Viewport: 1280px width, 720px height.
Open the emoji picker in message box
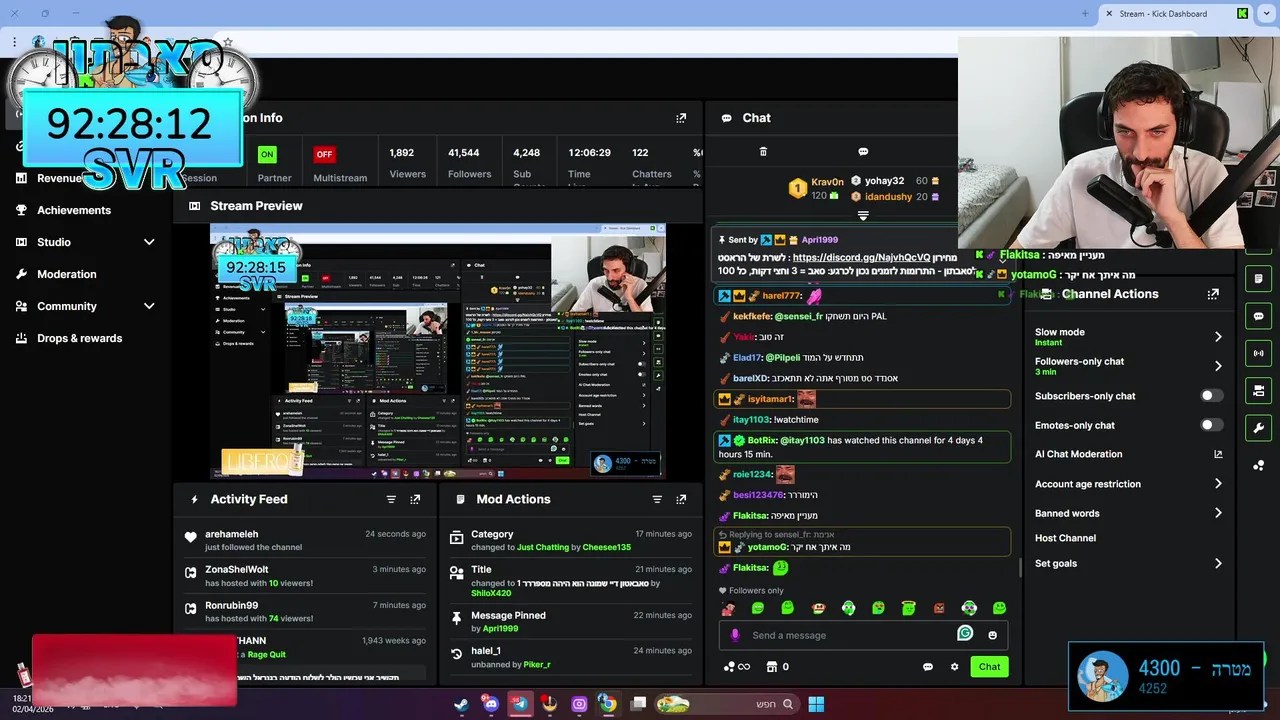(992, 635)
